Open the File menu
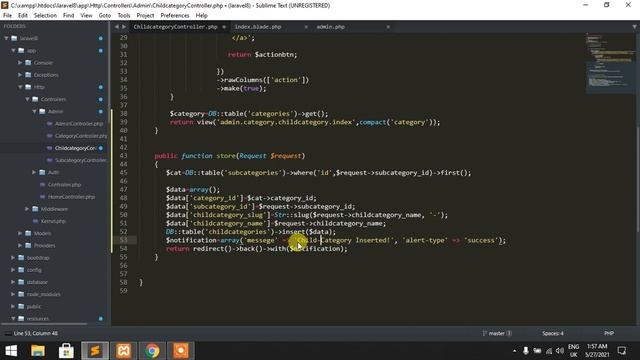 (7, 16)
